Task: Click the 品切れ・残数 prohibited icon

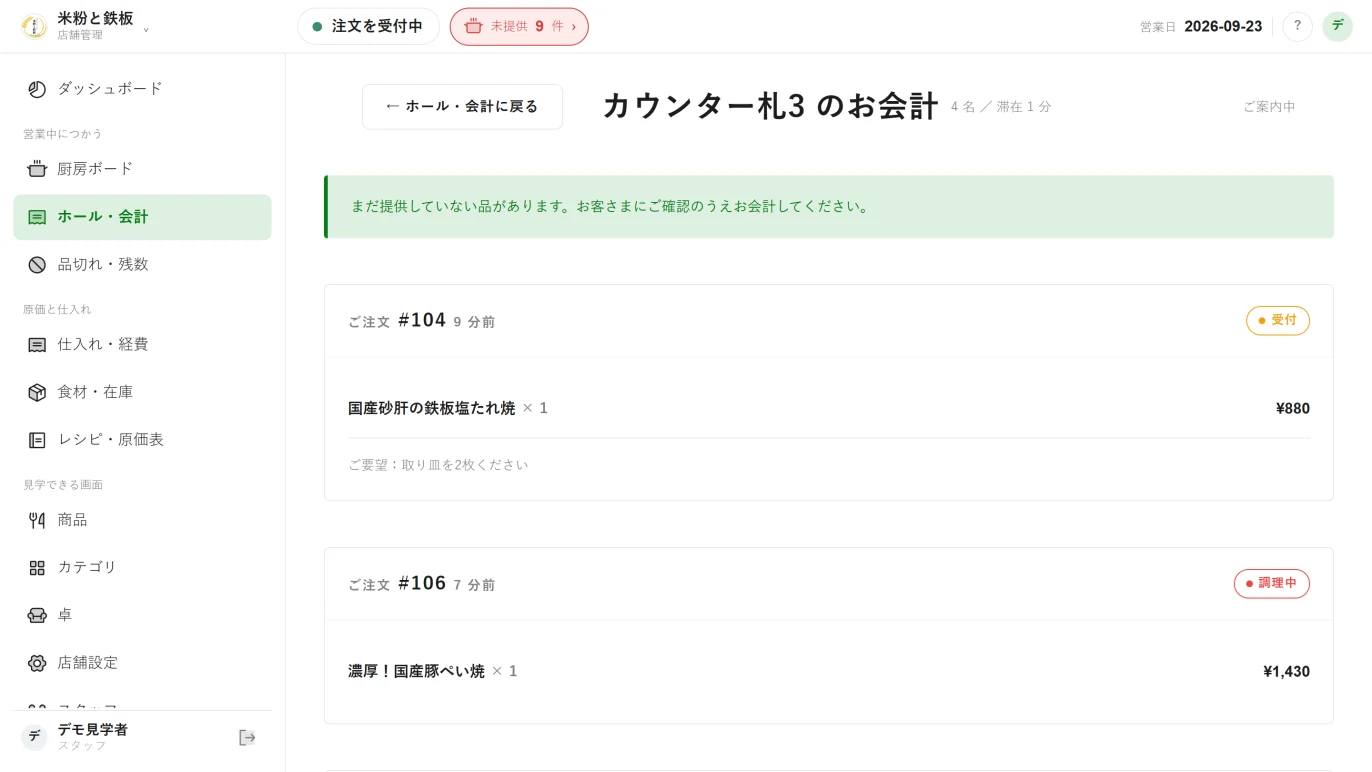Action: point(37,265)
